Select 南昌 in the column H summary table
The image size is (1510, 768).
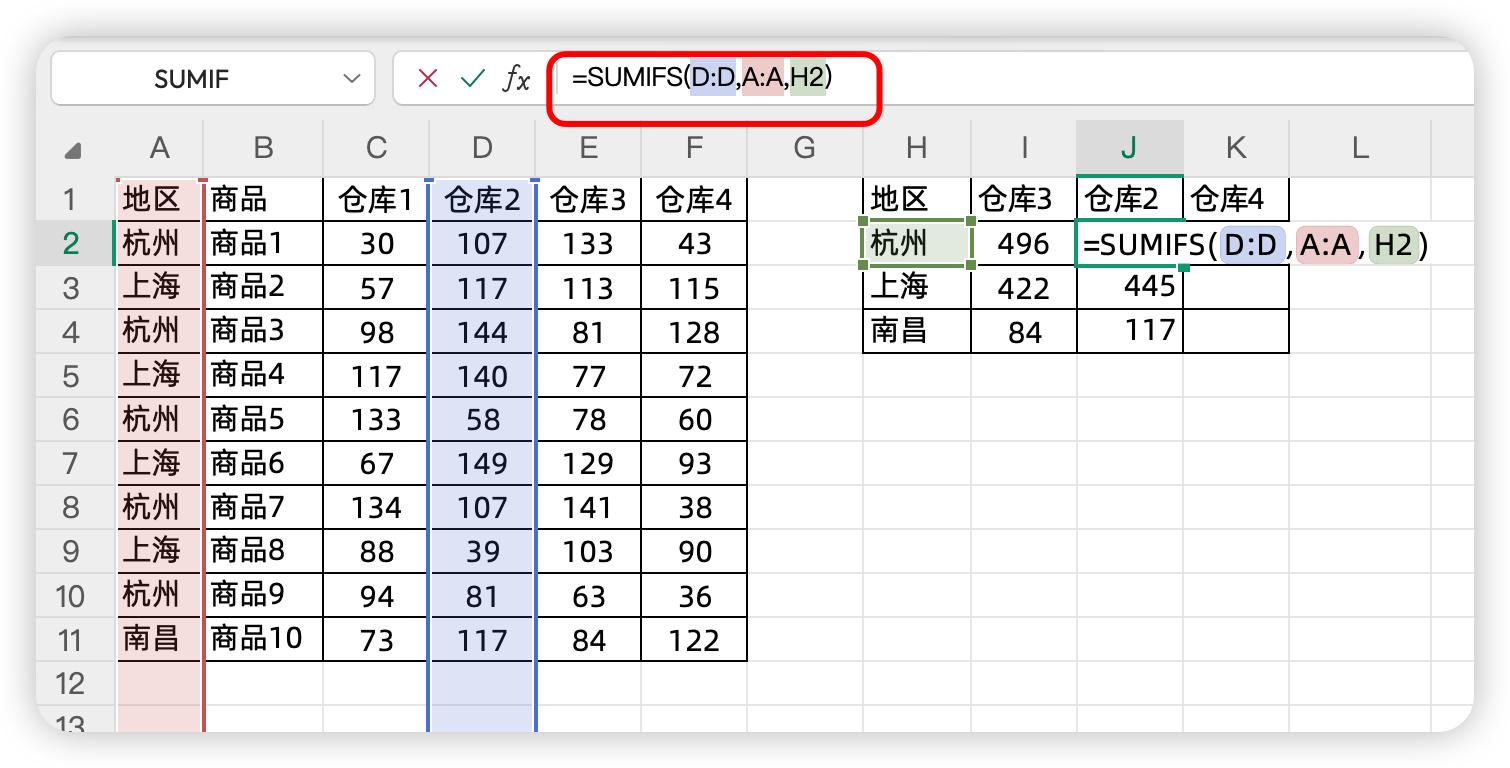(916, 332)
